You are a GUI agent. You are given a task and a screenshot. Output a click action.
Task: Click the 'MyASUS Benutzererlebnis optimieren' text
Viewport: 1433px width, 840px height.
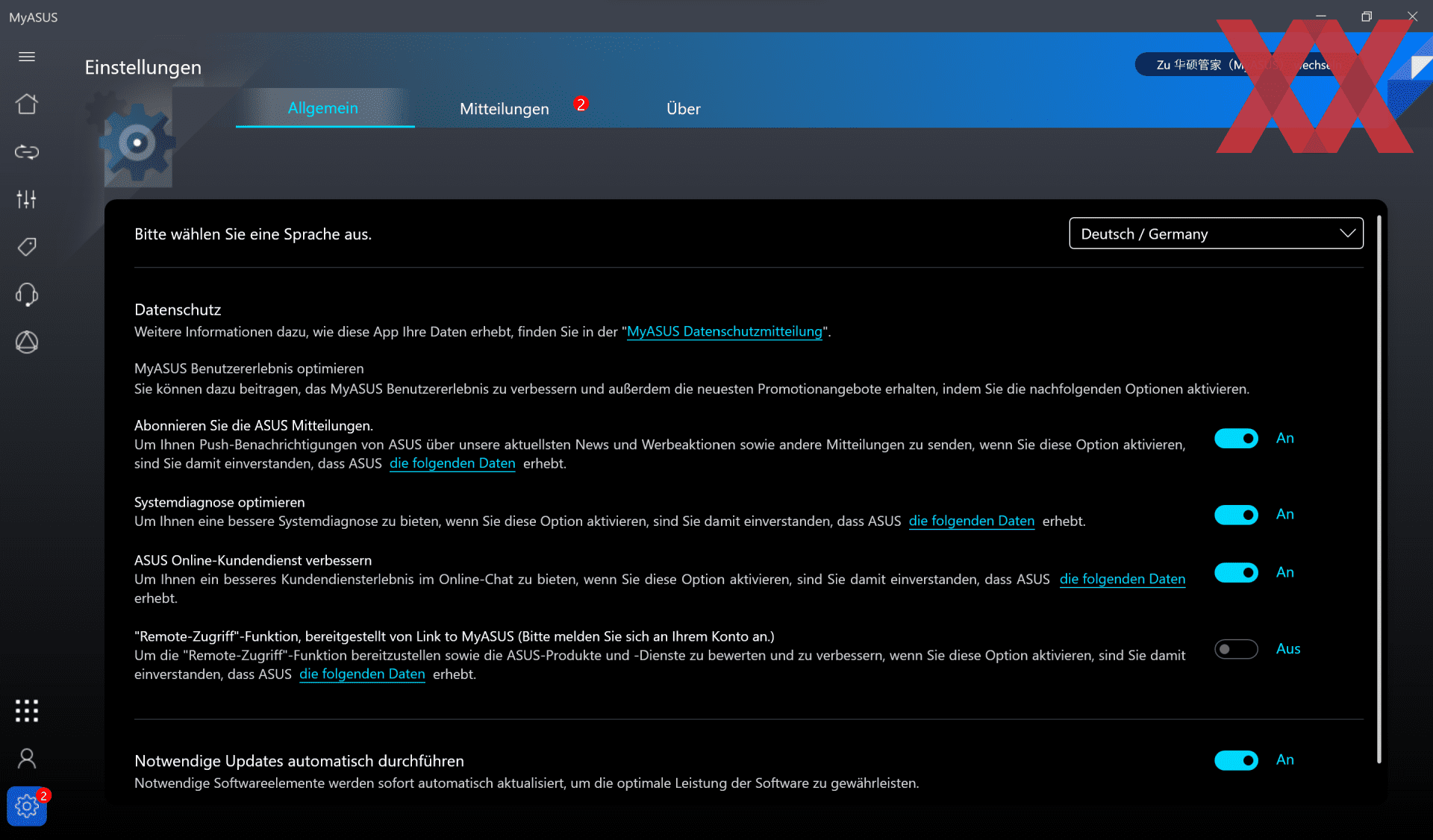tap(249, 369)
